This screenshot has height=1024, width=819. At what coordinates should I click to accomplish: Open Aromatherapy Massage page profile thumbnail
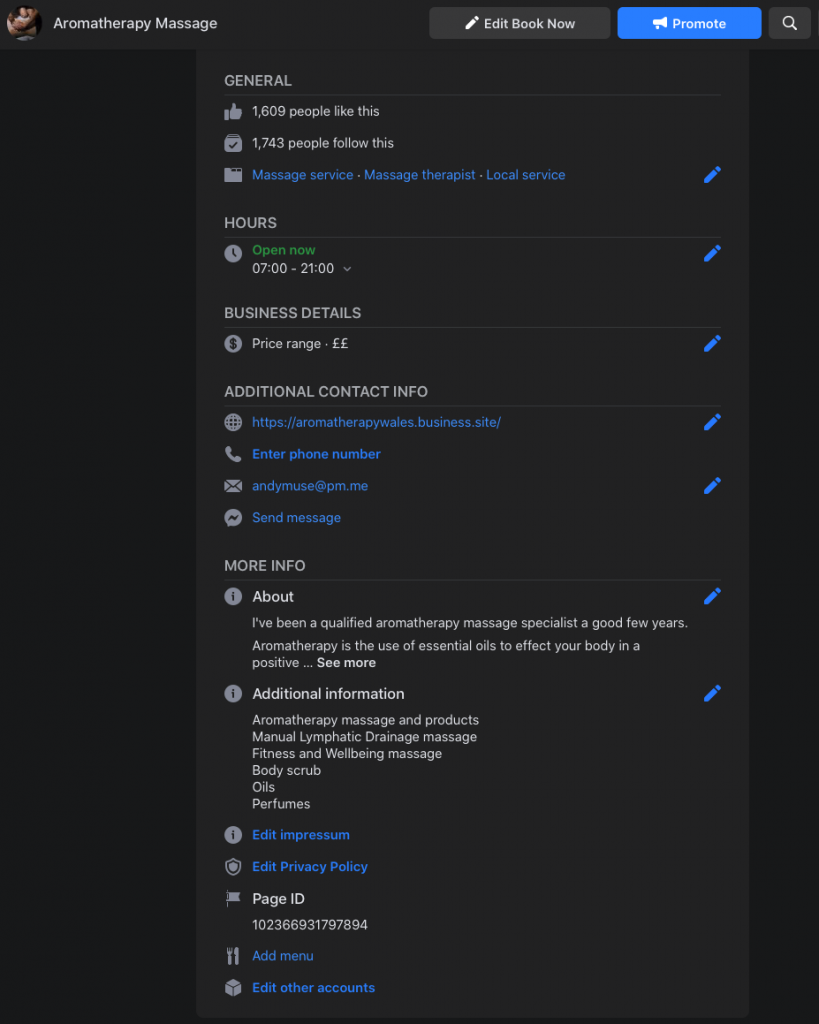coord(24,24)
